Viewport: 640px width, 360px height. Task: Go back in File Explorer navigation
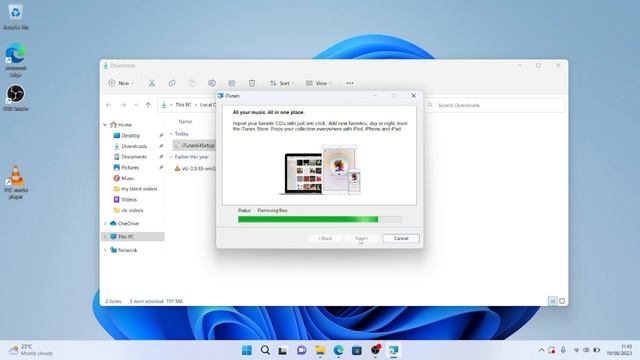tap(109, 105)
